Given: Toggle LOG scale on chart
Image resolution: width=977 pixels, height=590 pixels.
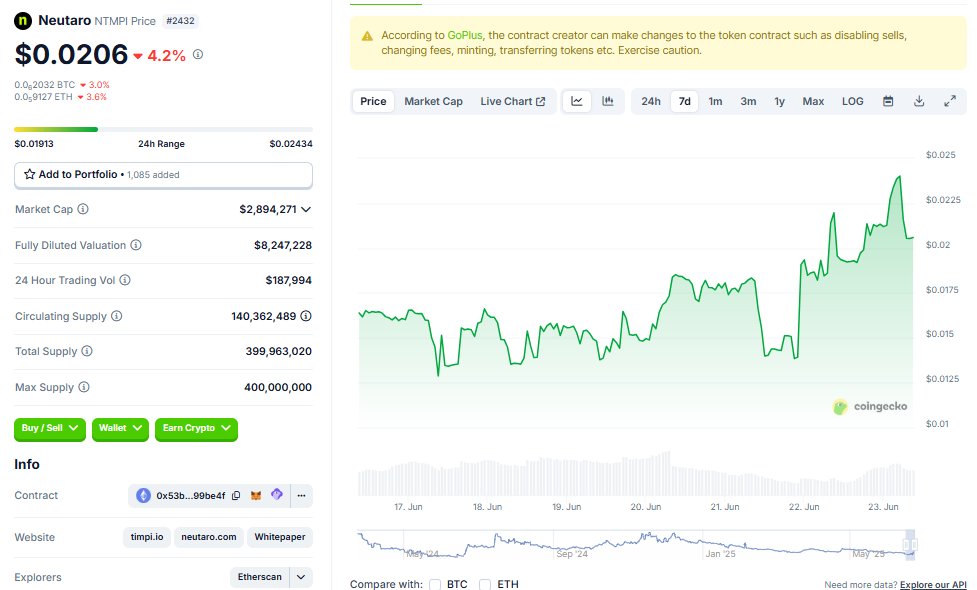Looking at the screenshot, I should pyautogui.click(x=852, y=101).
